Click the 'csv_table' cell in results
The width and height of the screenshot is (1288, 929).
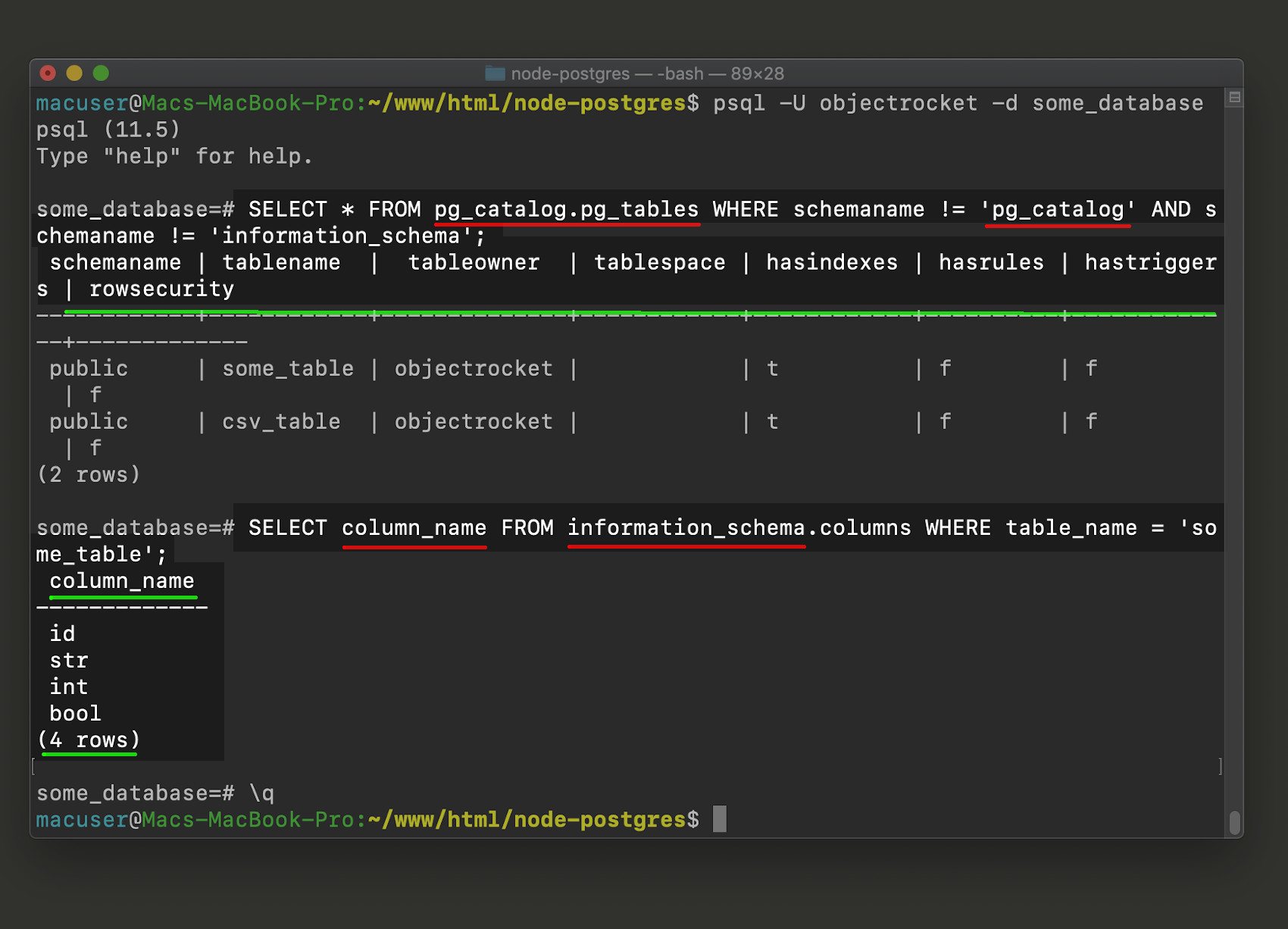pos(281,422)
